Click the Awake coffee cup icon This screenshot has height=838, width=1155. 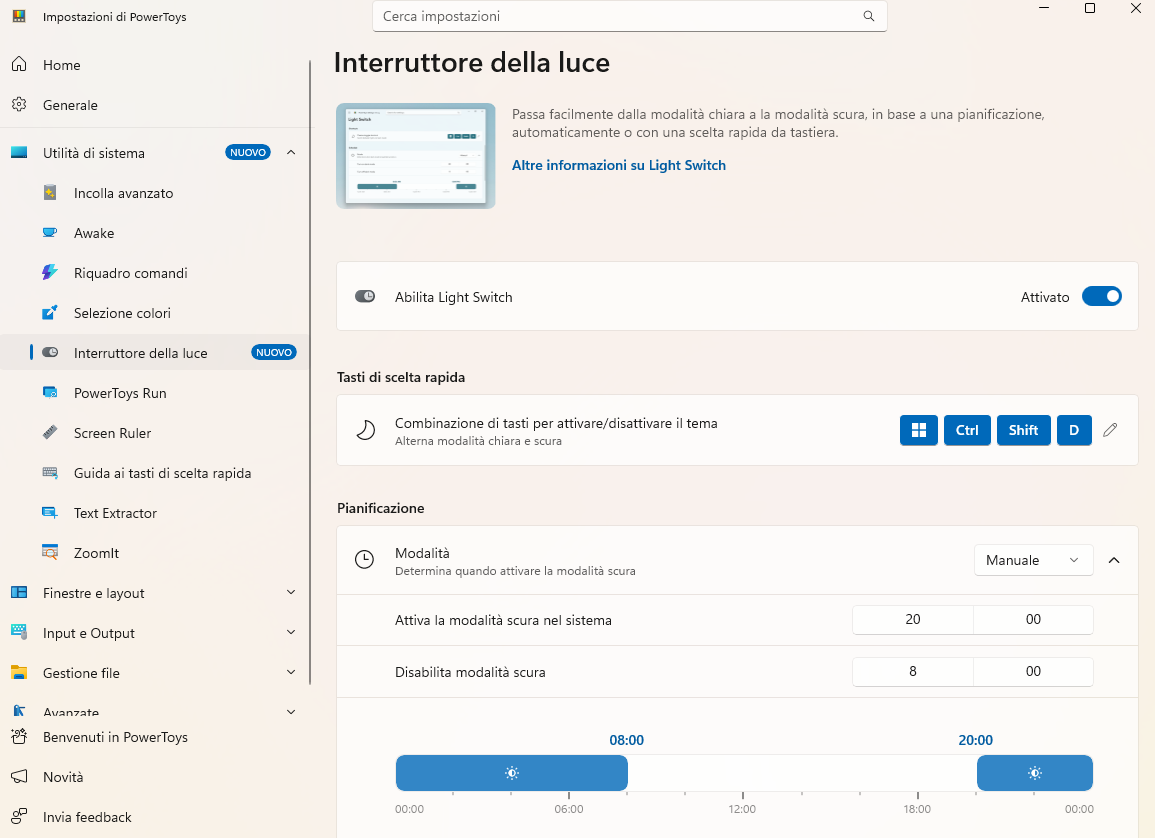tap(50, 233)
